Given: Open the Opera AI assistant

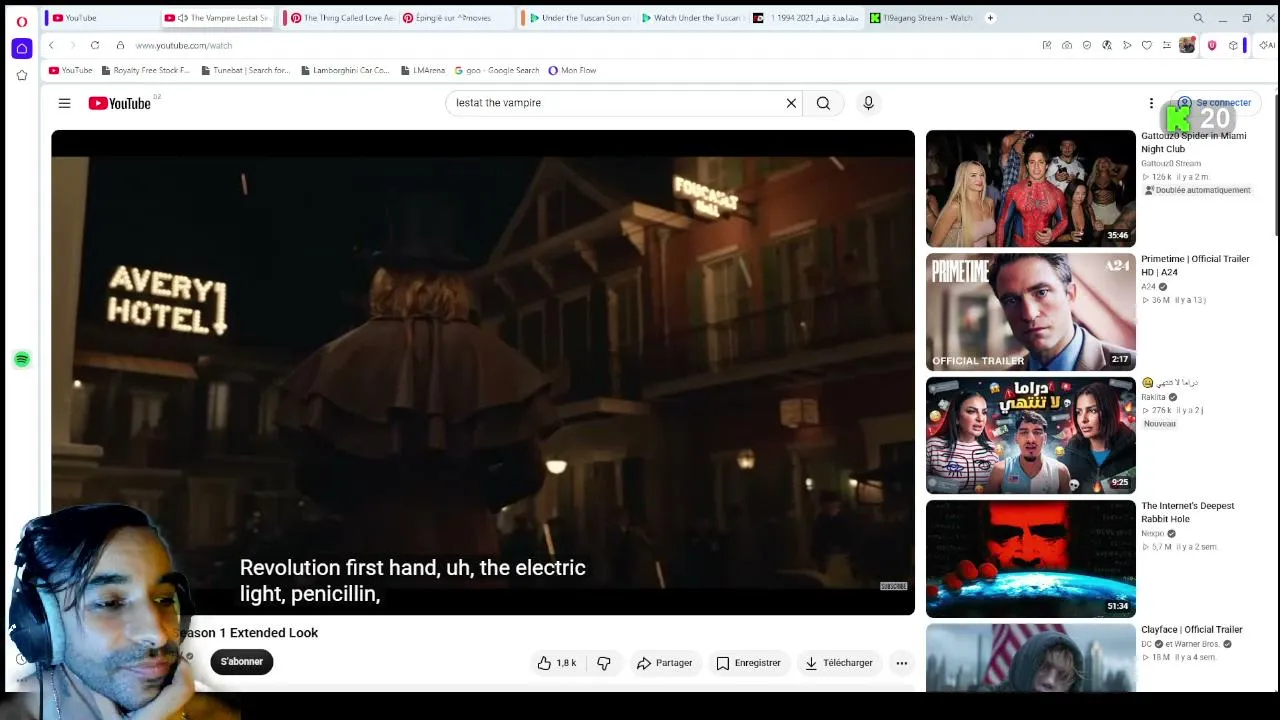Looking at the screenshot, I should pos(1266,45).
